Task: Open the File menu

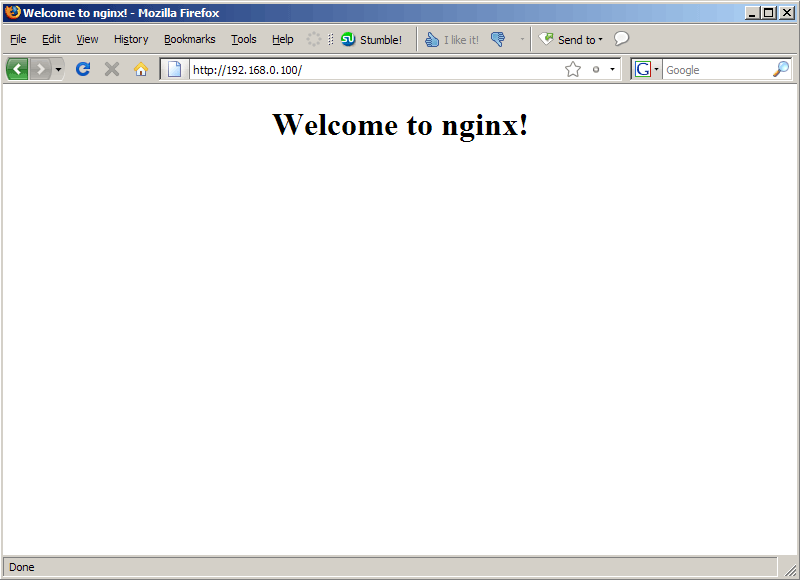Action: point(18,39)
